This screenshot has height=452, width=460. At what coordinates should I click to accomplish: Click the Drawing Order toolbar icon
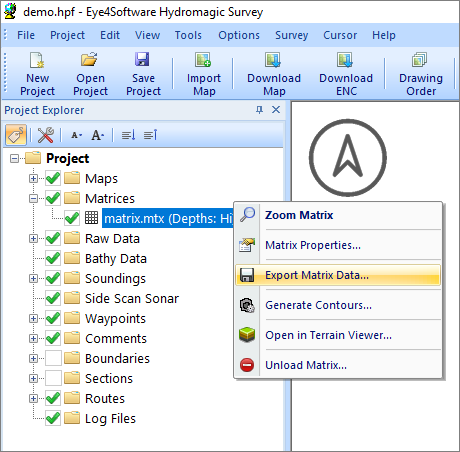[419, 60]
